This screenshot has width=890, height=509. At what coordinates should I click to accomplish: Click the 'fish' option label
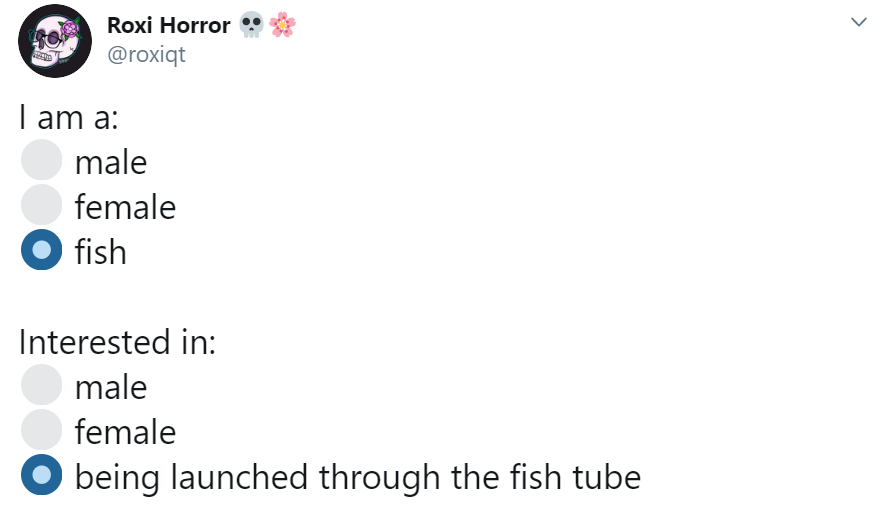click(x=100, y=251)
